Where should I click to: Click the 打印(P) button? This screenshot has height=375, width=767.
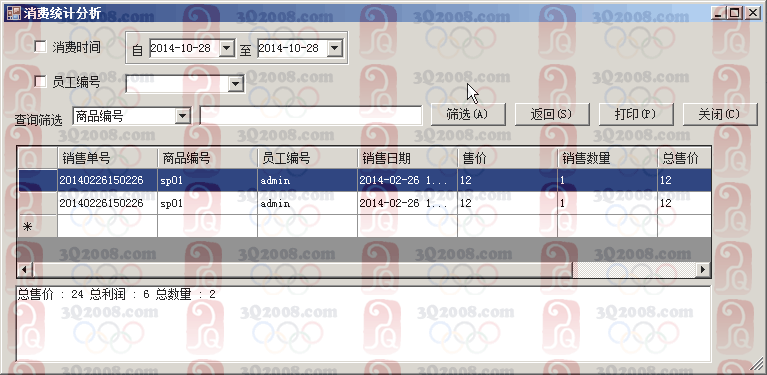[x=636, y=114]
